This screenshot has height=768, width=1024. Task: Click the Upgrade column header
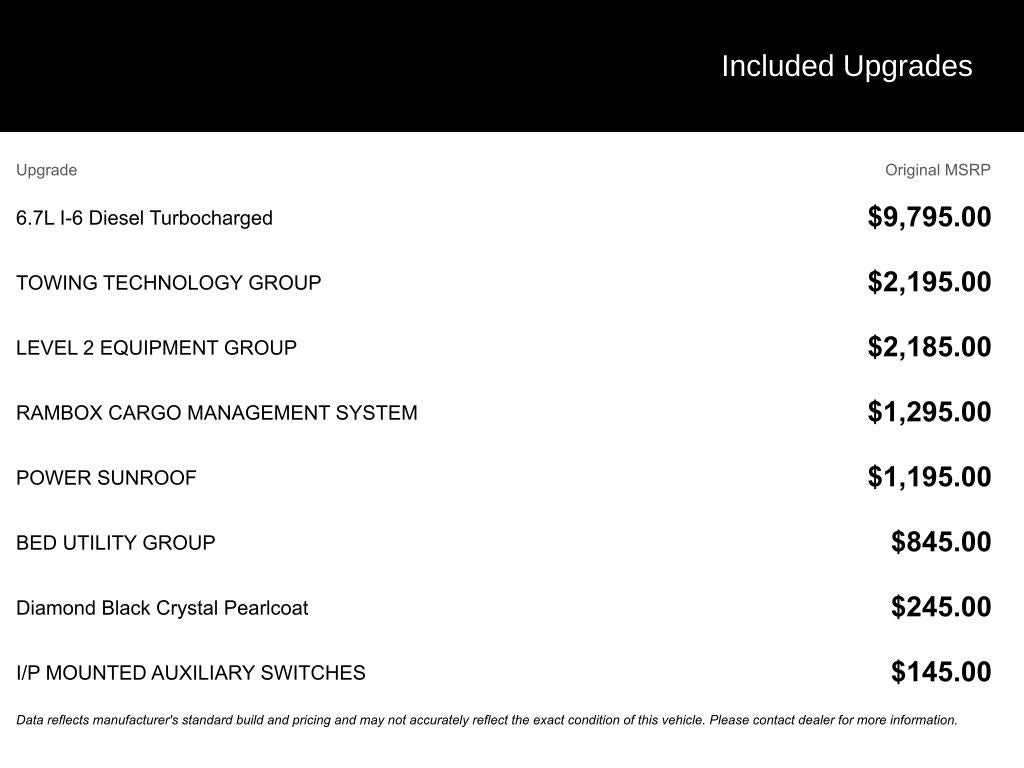point(46,170)
